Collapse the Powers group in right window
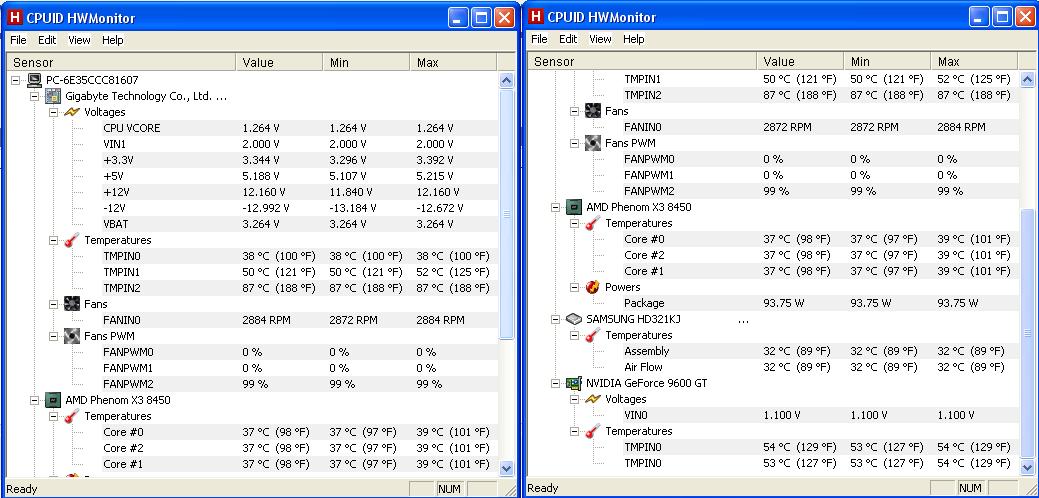 click(575, 287)
